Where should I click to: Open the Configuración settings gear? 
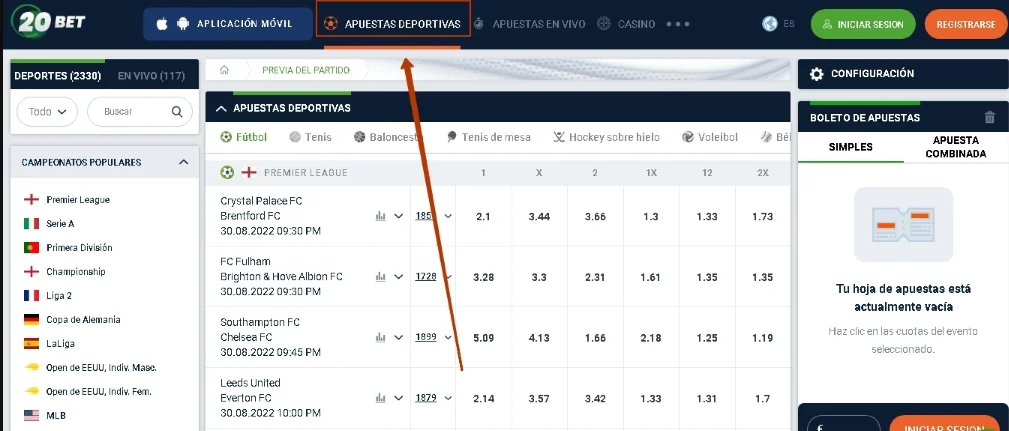[817, 74]
